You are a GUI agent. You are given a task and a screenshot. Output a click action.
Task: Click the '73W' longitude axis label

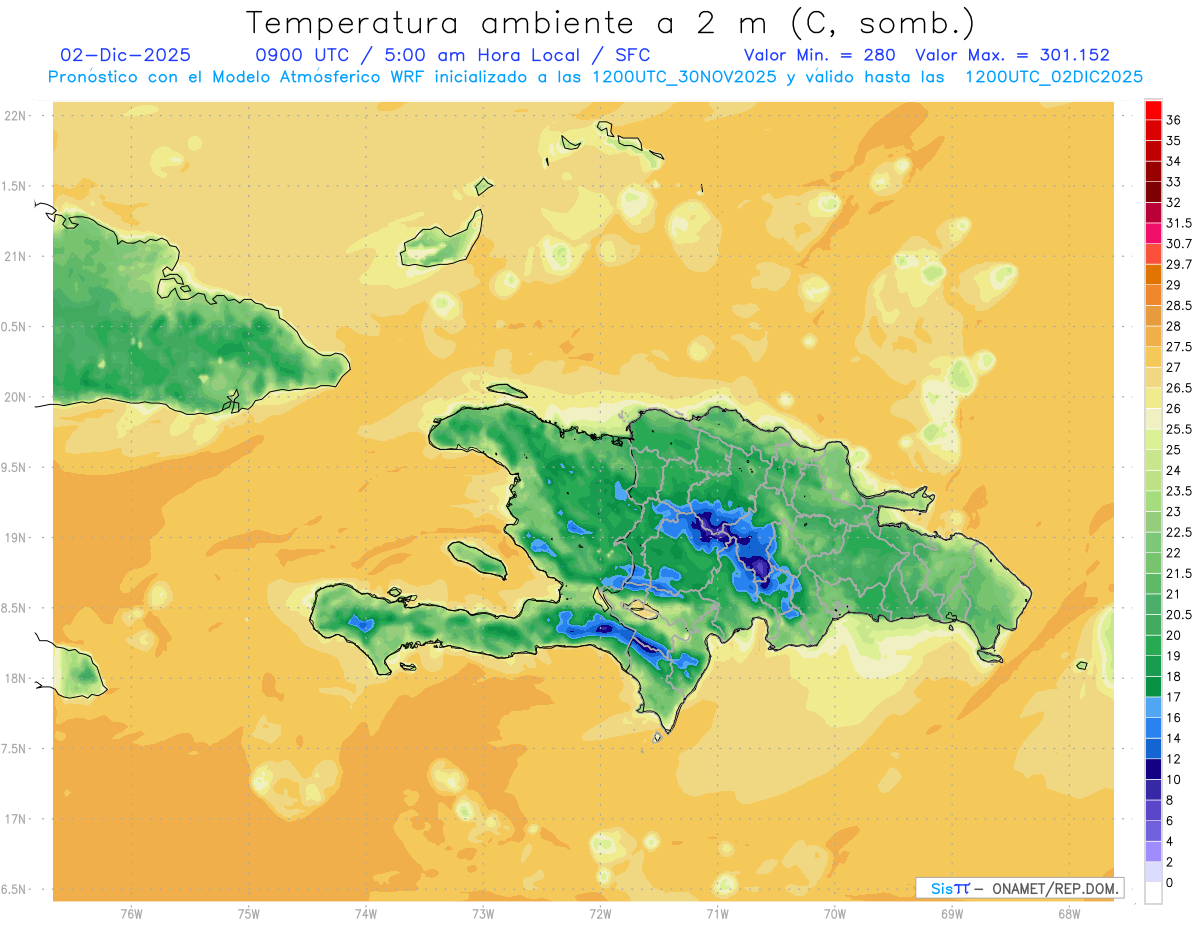[483, 914]
